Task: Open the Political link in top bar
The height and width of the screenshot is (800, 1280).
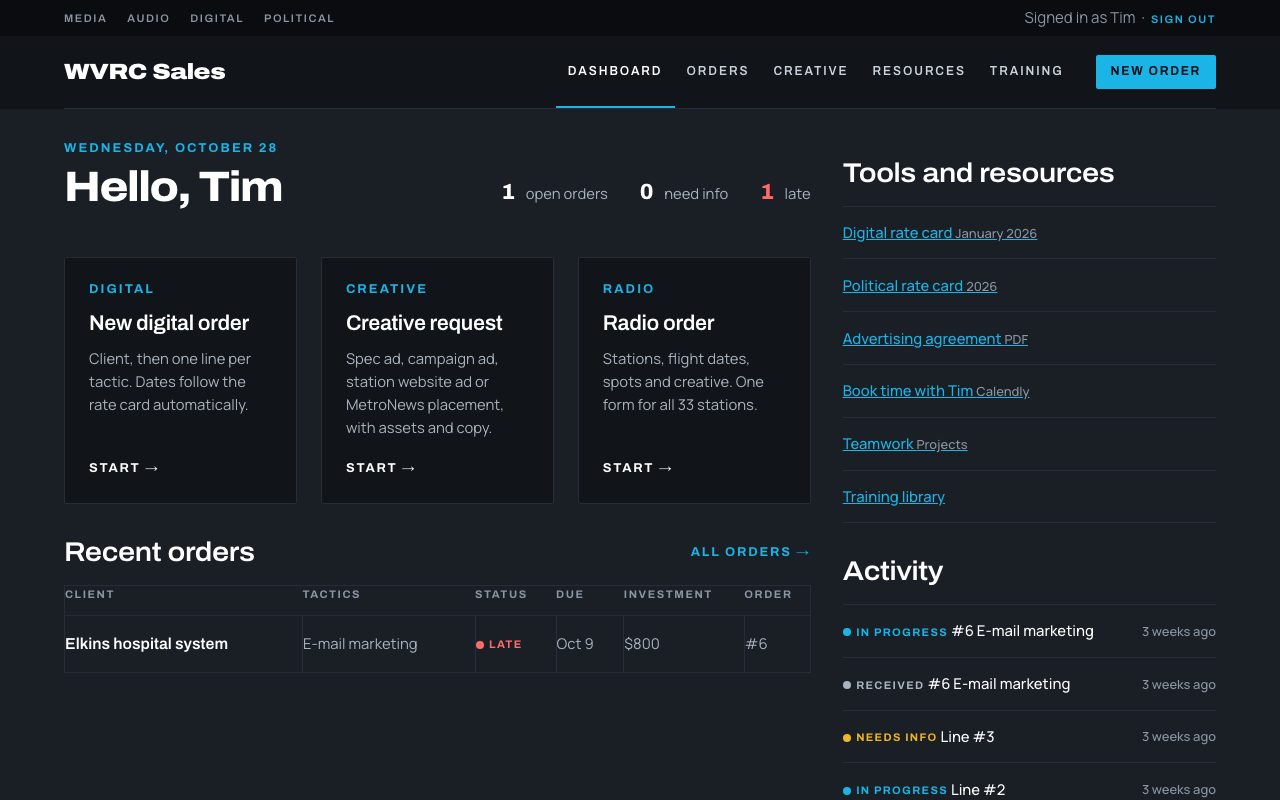Action: pyautogui.click(x=299, y=18)
